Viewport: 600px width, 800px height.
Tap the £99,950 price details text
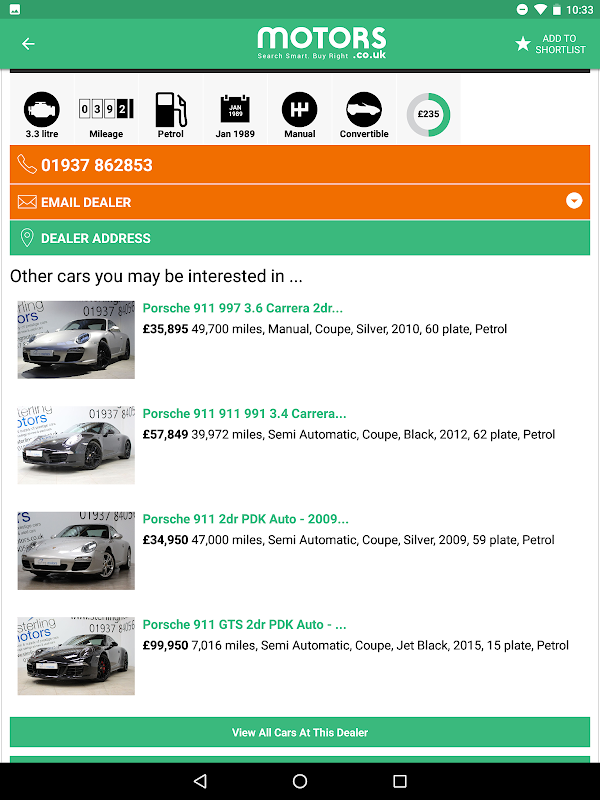pyautogui.click(x=355, y=645)
